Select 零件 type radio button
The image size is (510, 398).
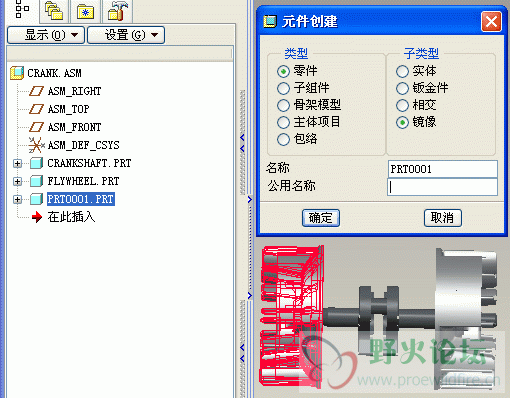click(x=283, y=71)
